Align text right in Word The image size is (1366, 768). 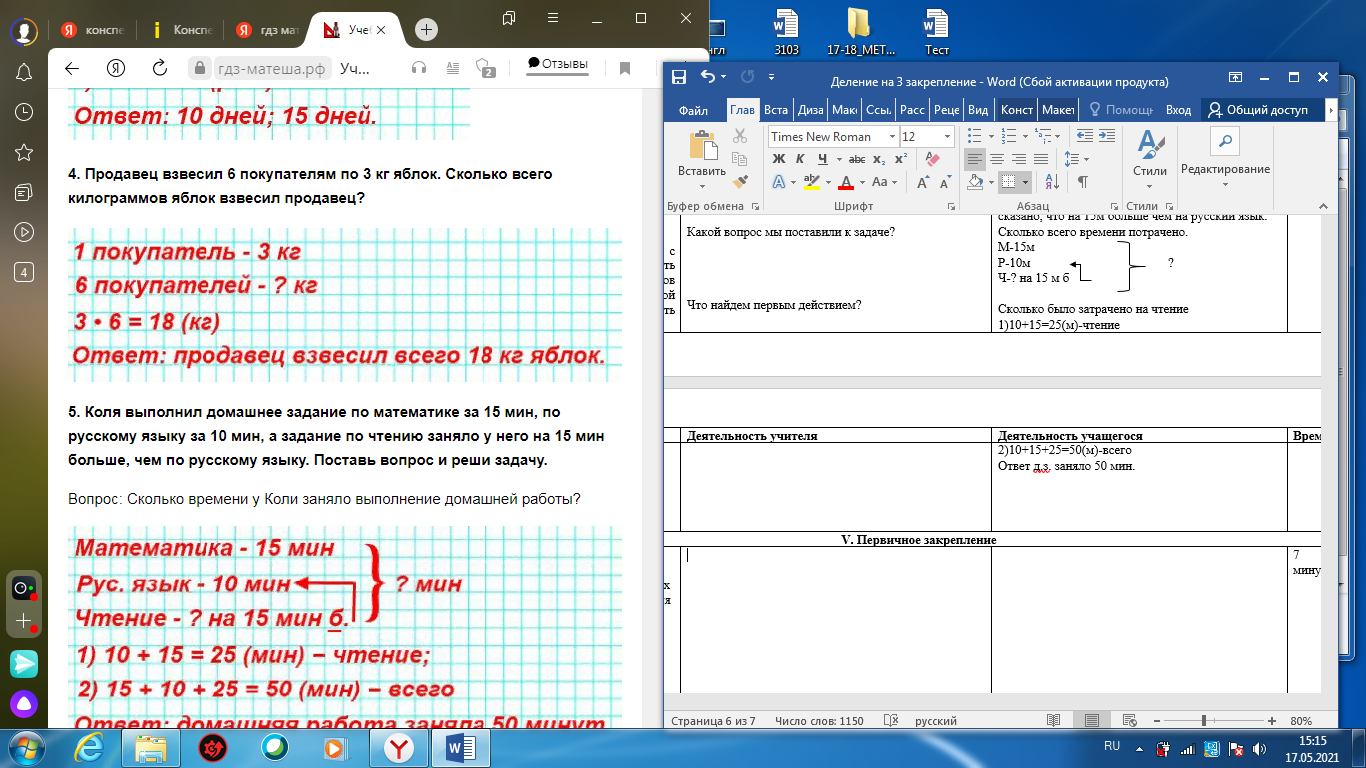(x=1020, y=159)
